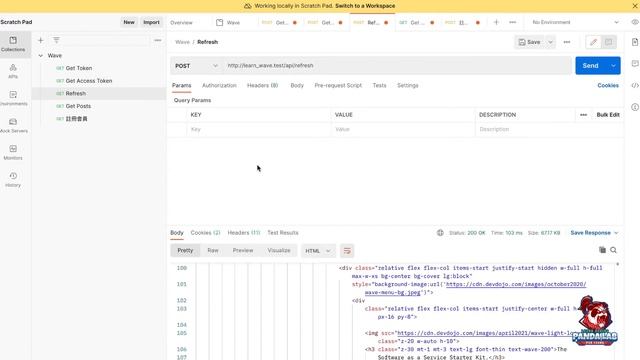Open the Monitors sidebar panel
Screen dimensions: 640x360
[13, 152]
